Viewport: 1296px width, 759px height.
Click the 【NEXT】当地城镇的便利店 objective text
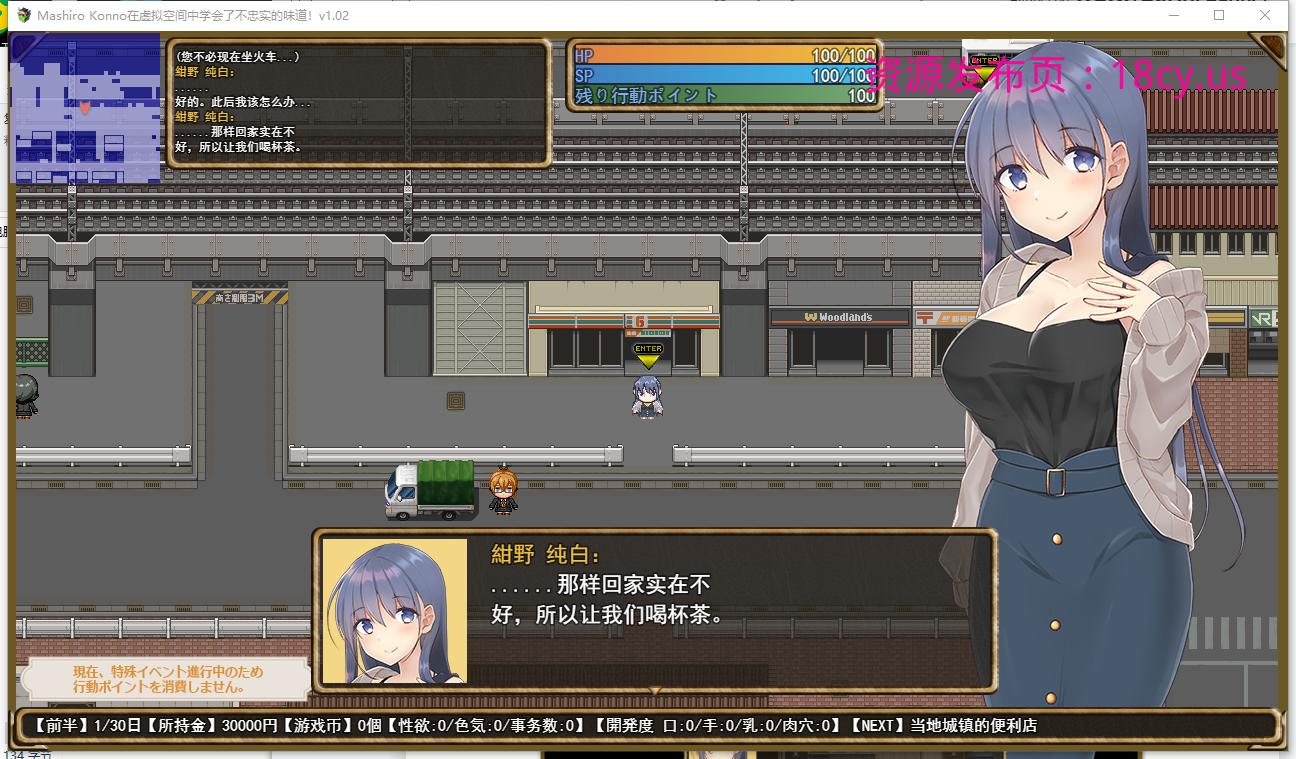943,726
